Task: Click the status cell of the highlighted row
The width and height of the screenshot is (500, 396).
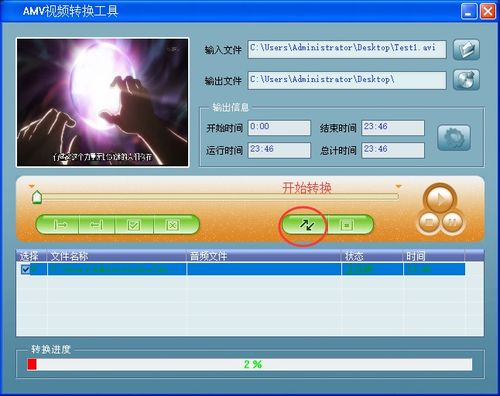Action: (372, 269)
